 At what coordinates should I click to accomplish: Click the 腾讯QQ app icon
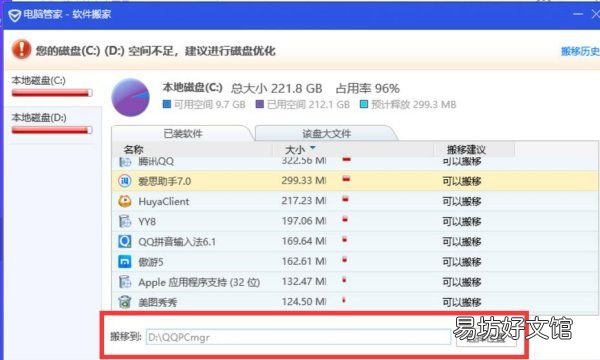point(125,161)
